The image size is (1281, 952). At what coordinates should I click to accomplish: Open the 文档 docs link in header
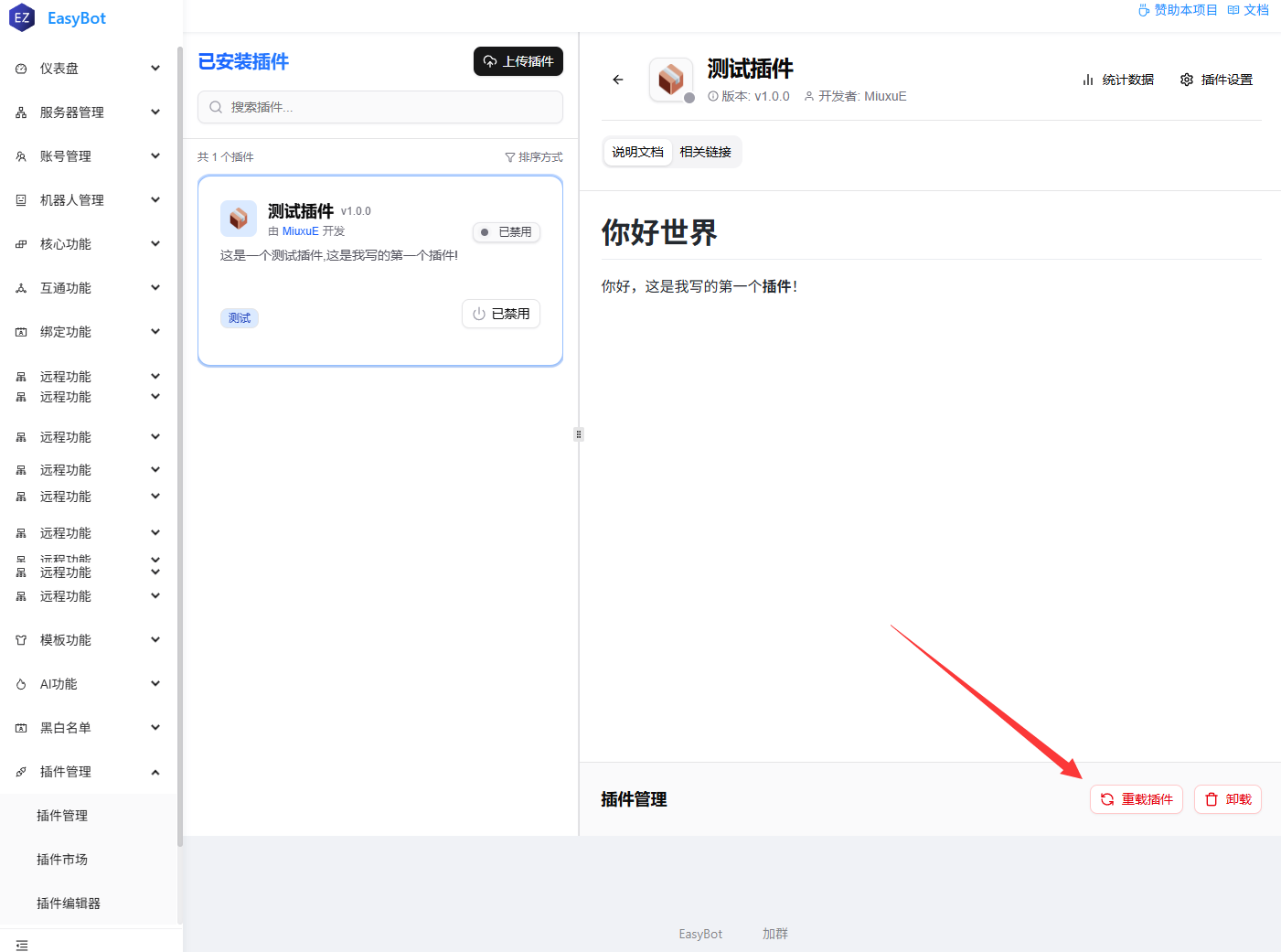tap(1248, 10)
